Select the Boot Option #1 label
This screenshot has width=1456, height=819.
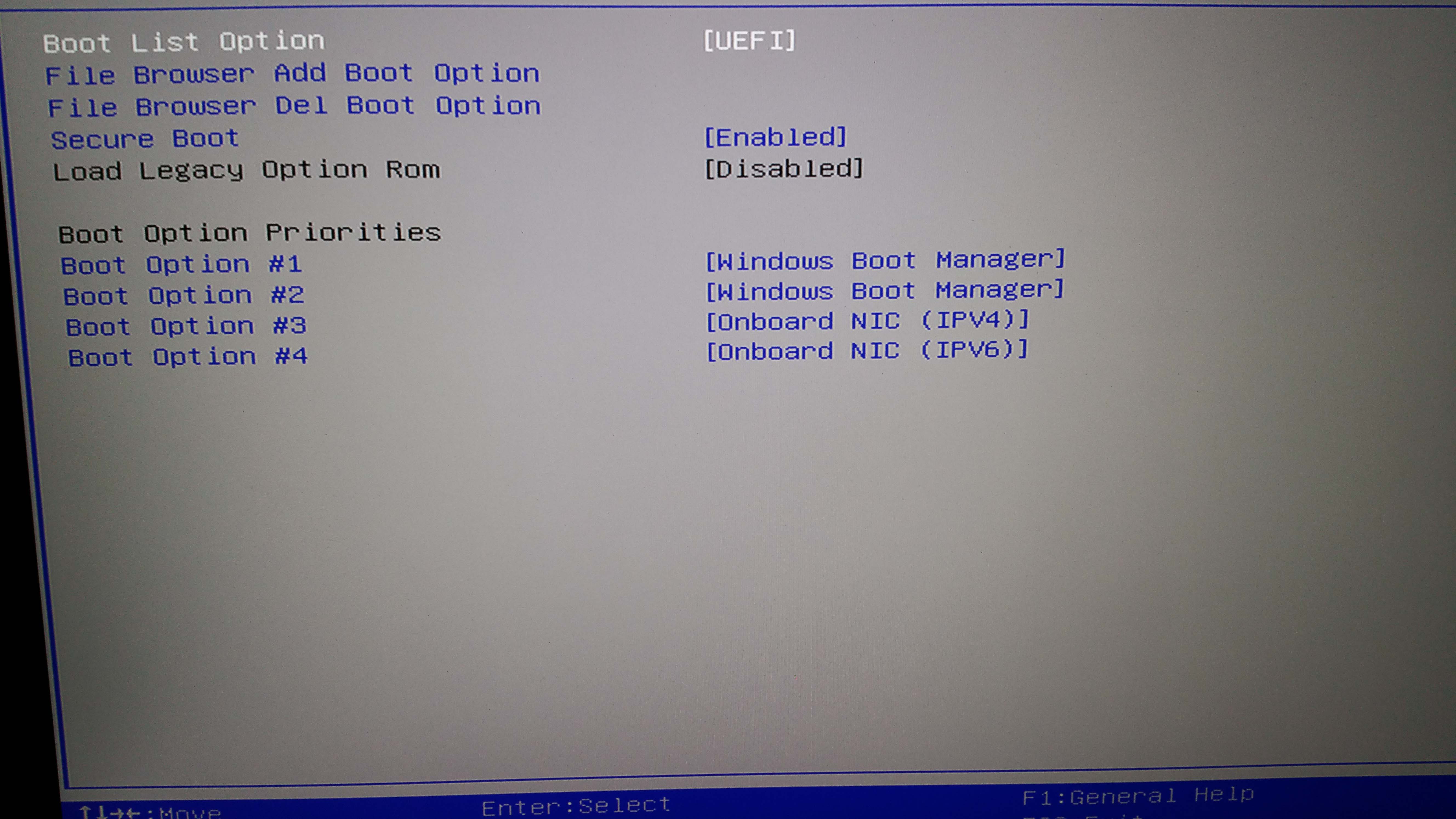tap(181, 265)
